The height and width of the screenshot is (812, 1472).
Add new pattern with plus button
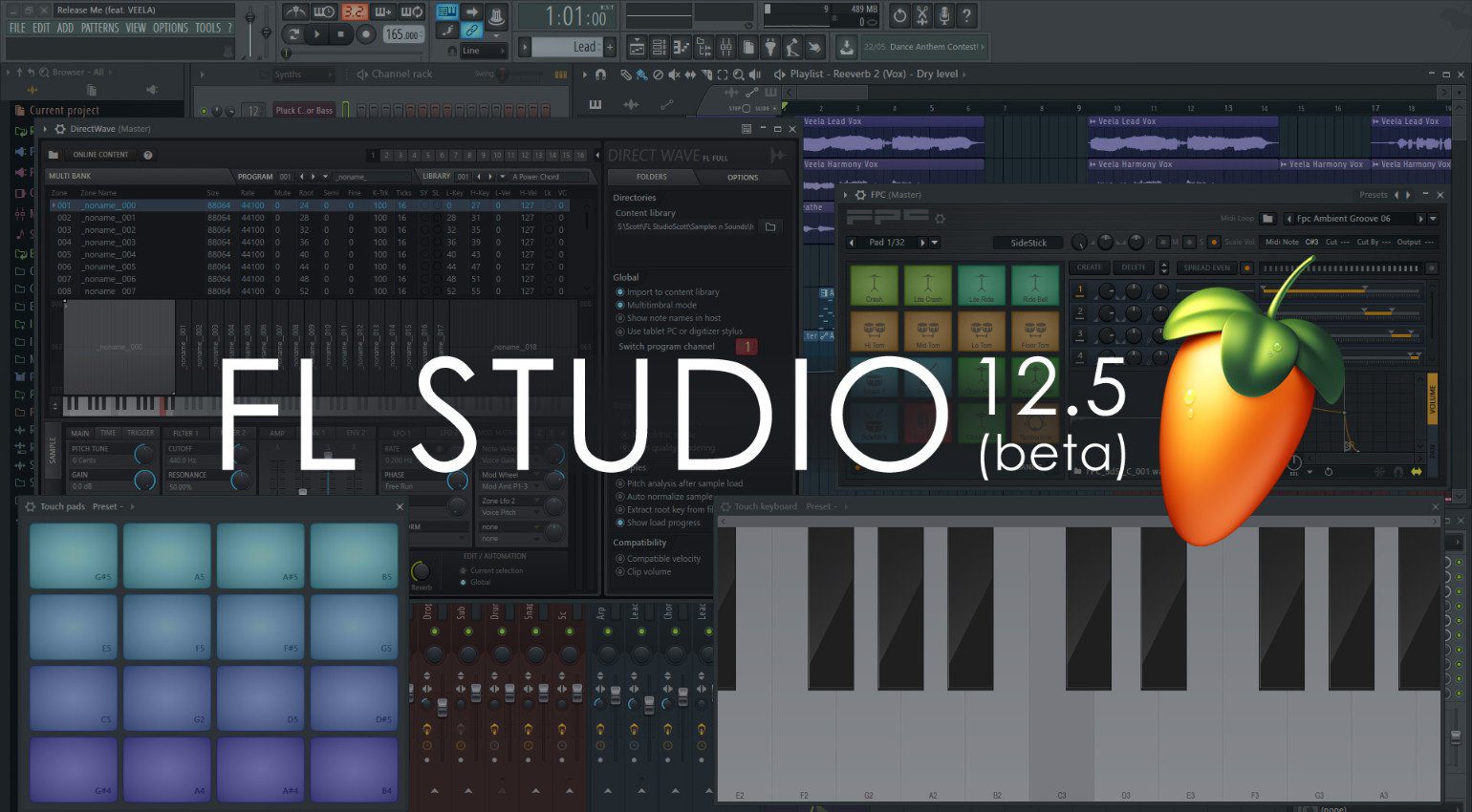[610, 47]
